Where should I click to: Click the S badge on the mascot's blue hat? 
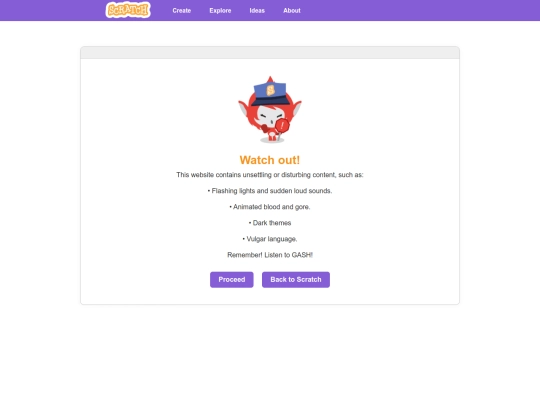click(x=271, y=90)
